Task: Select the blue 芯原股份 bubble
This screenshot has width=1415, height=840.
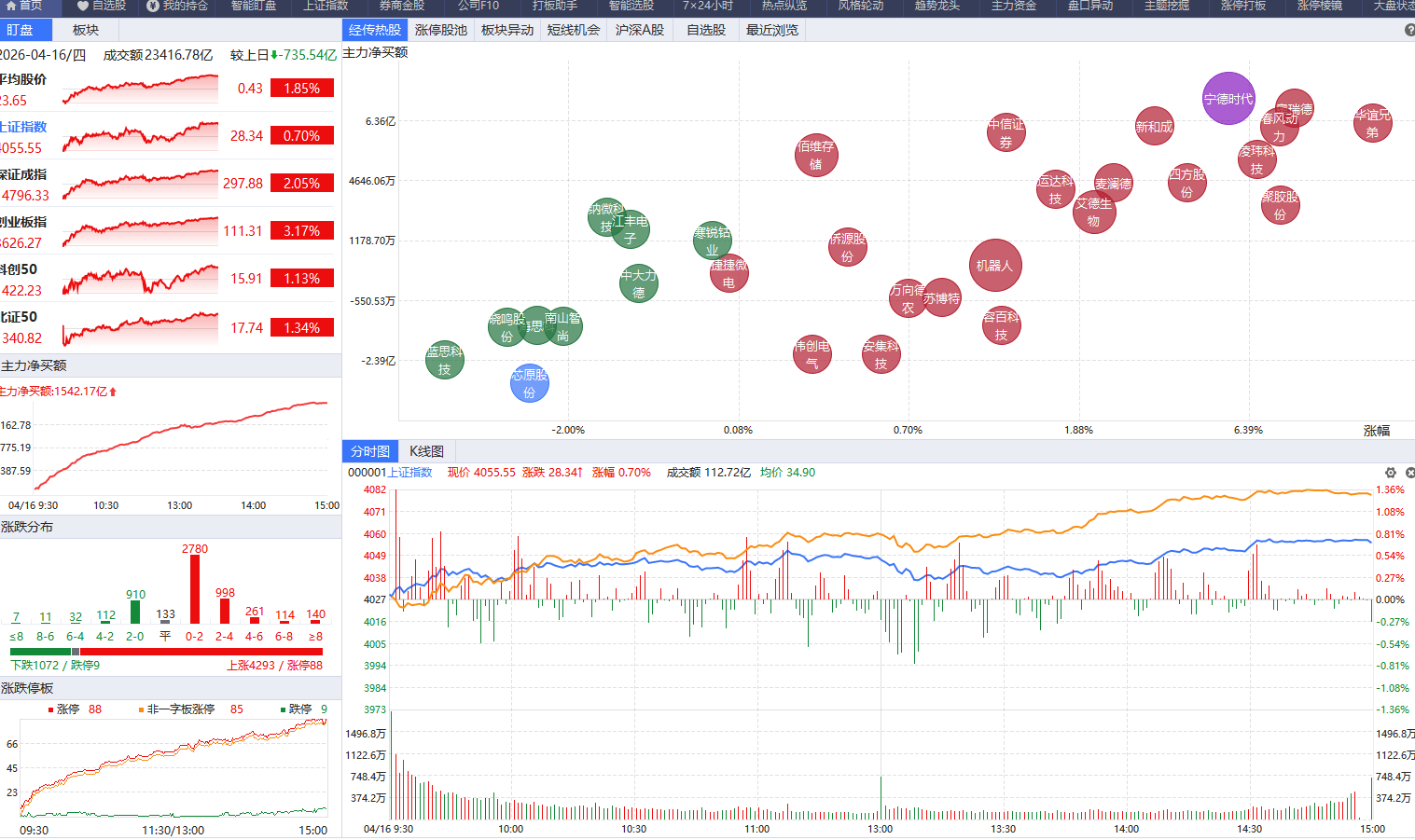Action: pos(529,383)
